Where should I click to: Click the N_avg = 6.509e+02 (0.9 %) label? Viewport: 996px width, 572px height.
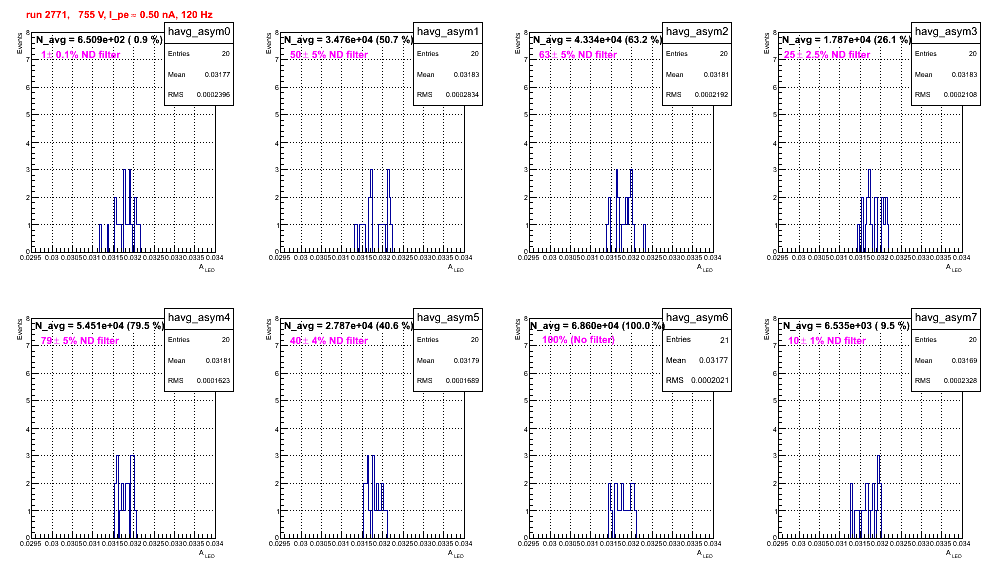click(x=99, y=39)
